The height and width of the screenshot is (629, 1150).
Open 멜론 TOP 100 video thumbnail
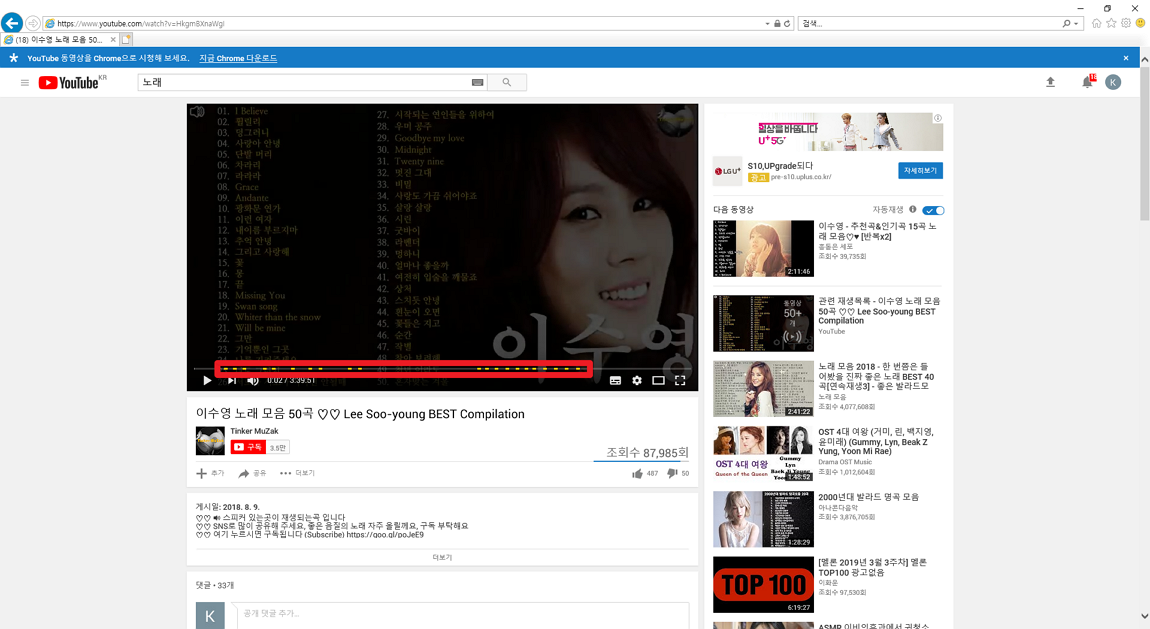coord(763,584)
